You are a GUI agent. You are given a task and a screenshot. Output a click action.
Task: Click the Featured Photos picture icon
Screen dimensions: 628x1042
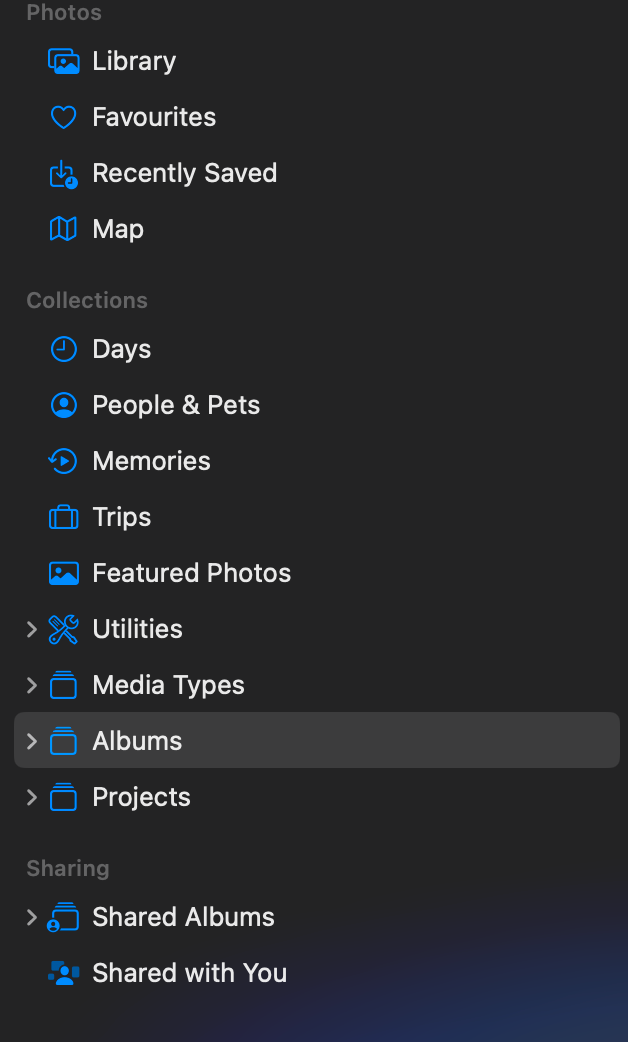(64, 573)
